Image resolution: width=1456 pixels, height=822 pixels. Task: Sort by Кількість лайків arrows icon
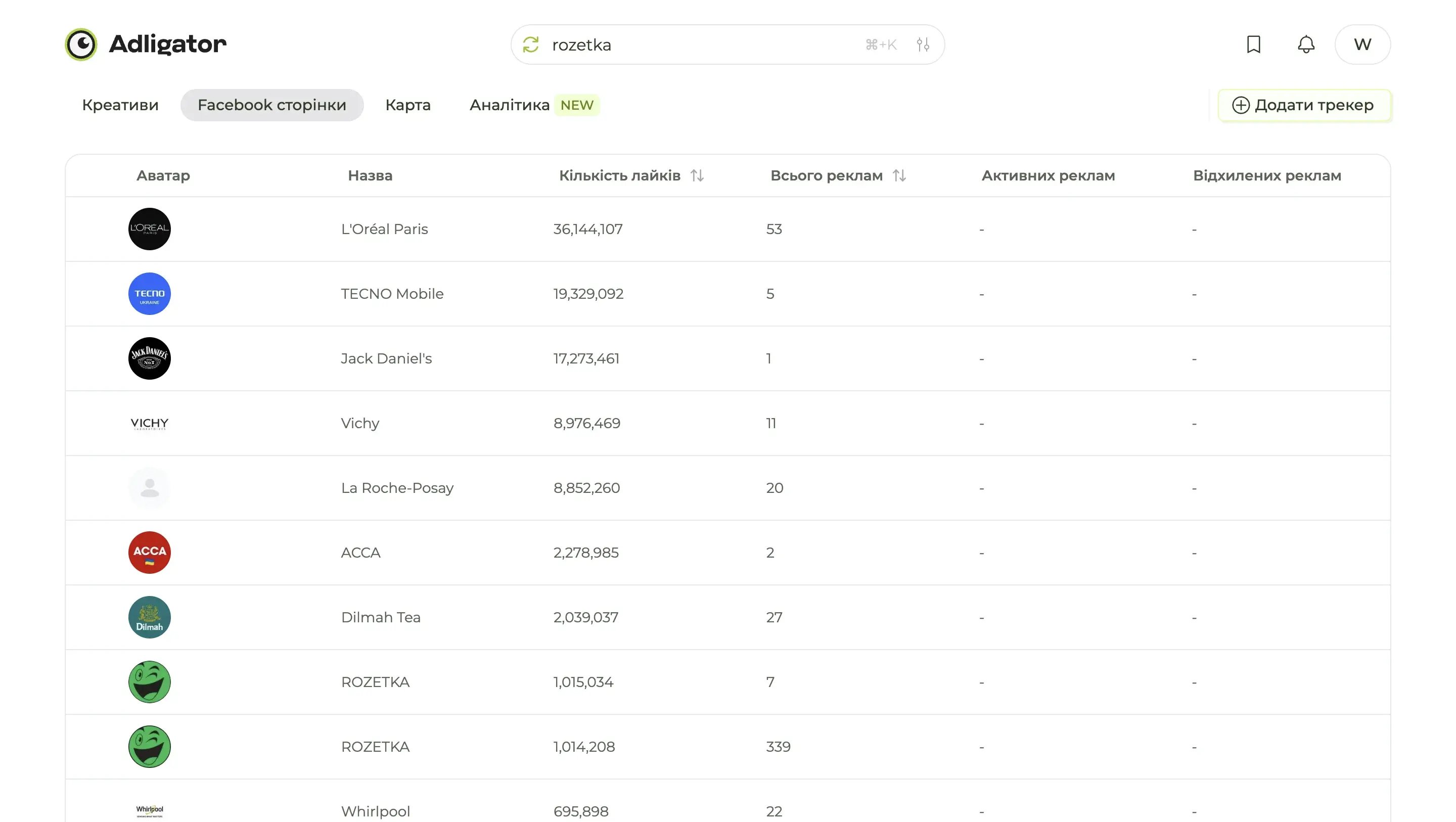[x=697, y=175]
